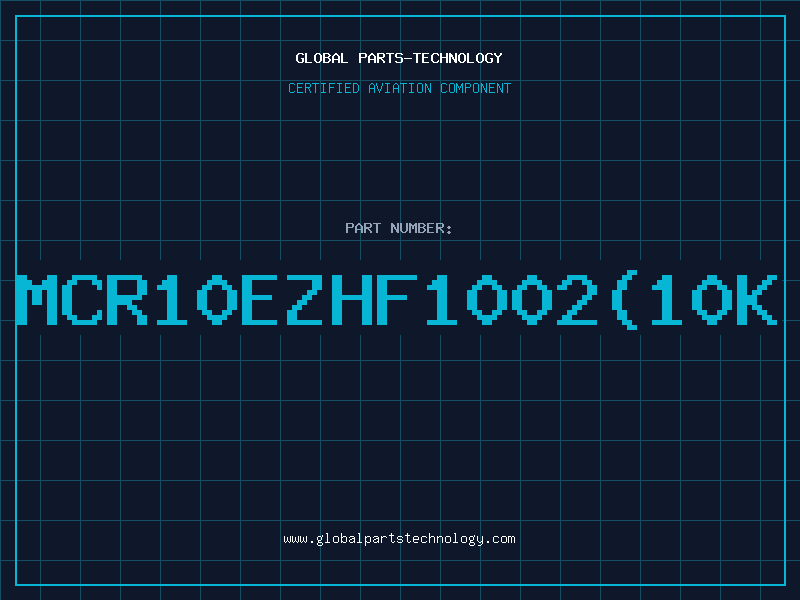
Task: Click the 1002 digits in part number
Action: (512, 300)
